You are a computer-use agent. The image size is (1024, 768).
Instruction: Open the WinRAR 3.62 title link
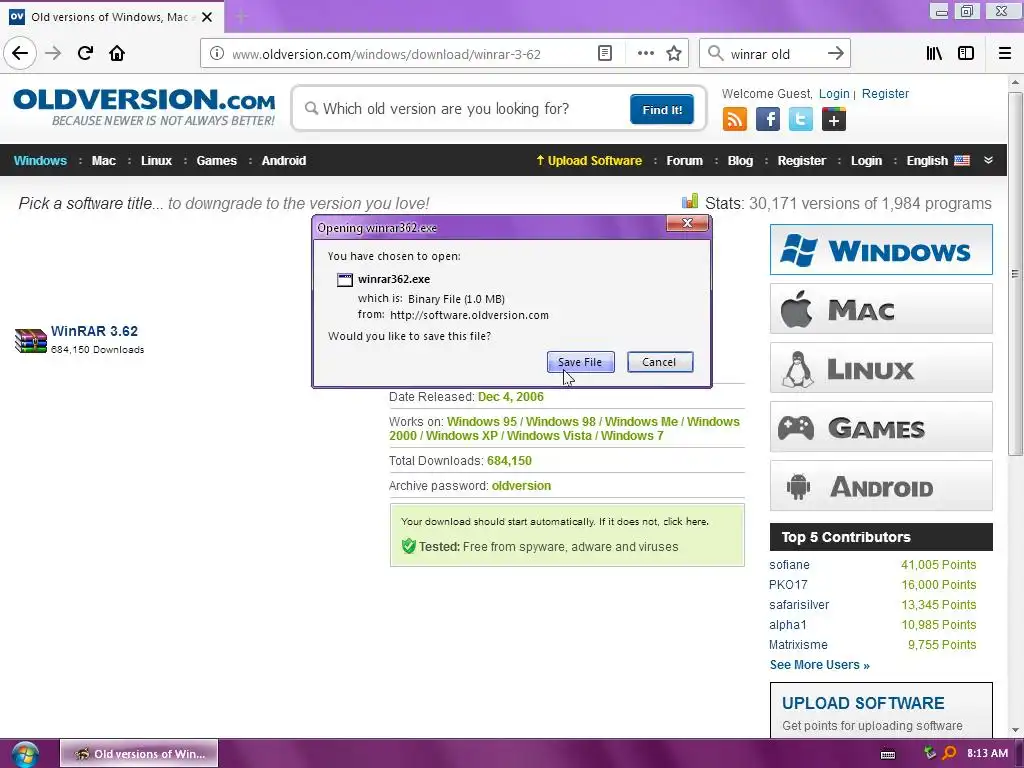tap(94, 331)
